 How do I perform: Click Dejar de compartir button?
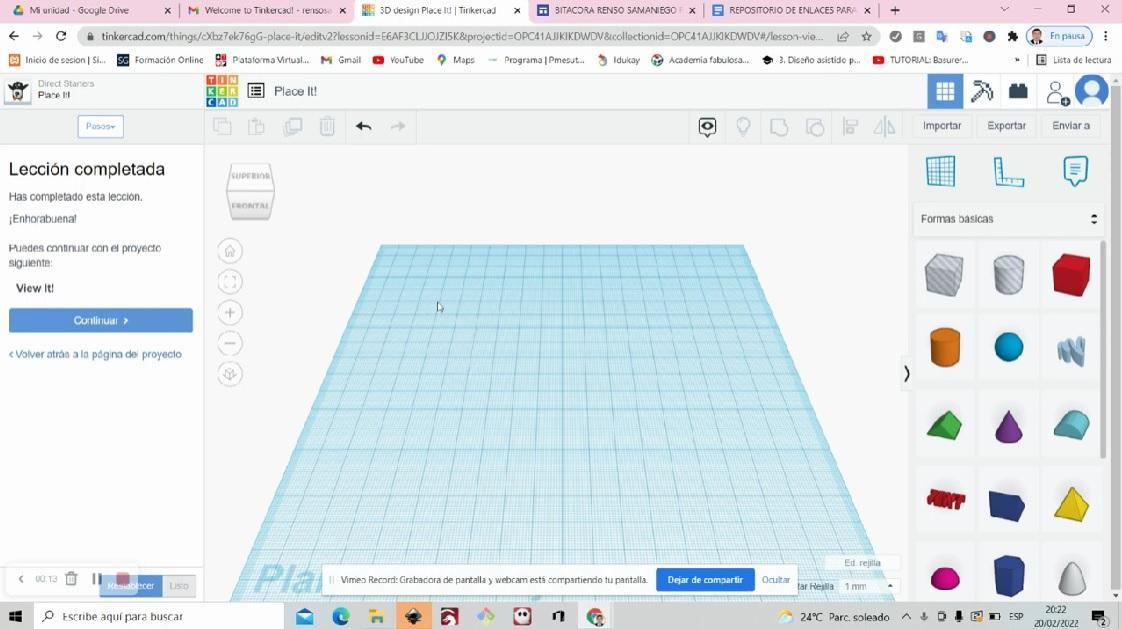click(x=705, y=580)
